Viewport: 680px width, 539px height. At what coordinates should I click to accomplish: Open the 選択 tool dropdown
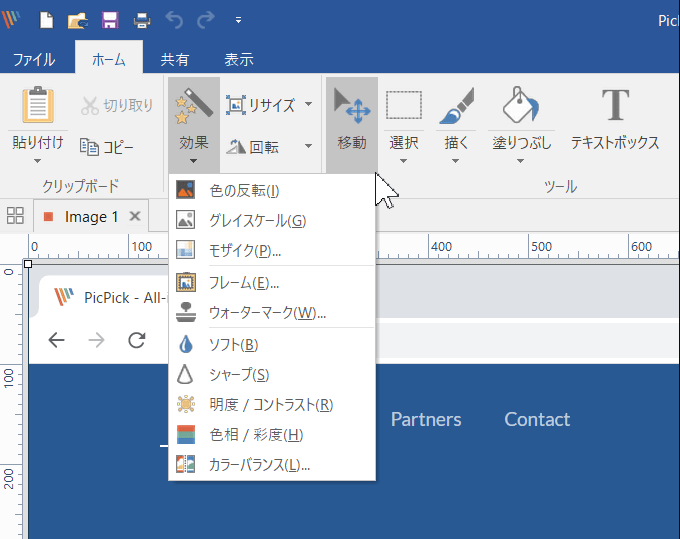click(404, 160)
